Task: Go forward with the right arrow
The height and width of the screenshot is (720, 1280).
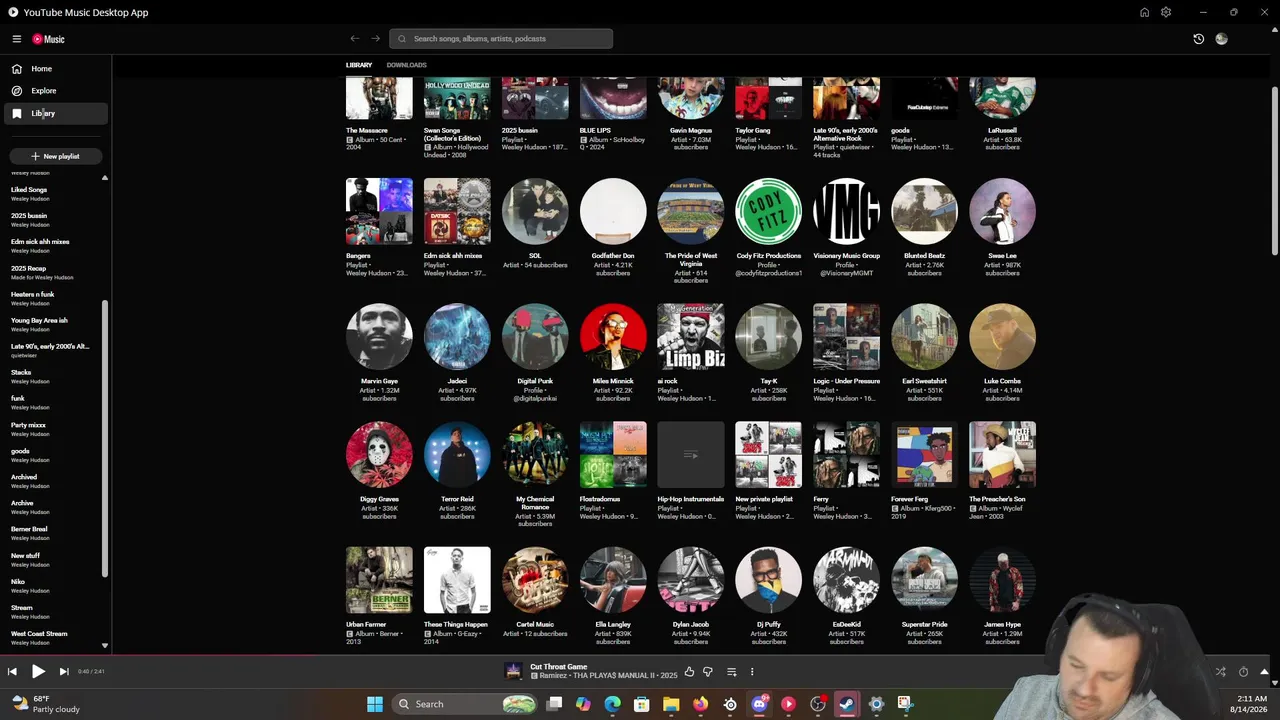Action: click(376, 39)
